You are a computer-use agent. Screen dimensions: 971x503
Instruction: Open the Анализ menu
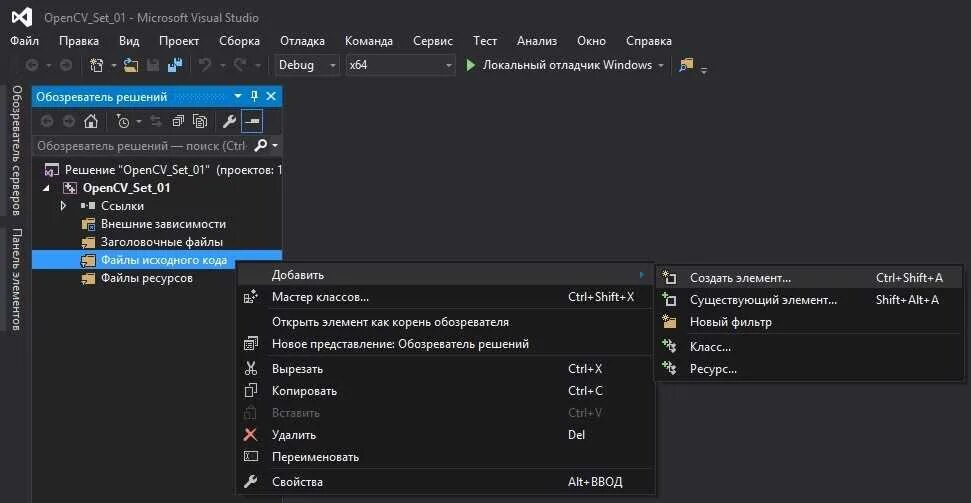537,41
